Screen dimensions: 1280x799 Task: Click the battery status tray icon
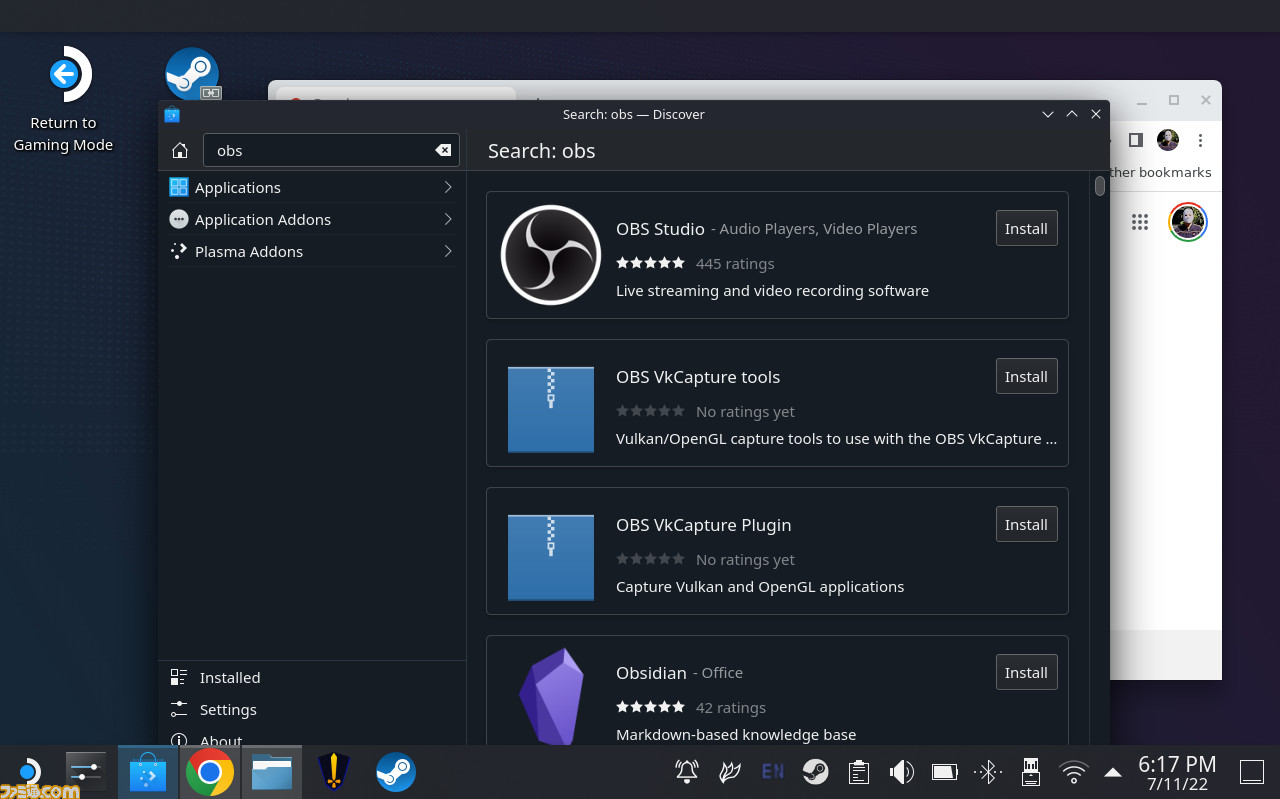tap(945, 771)
